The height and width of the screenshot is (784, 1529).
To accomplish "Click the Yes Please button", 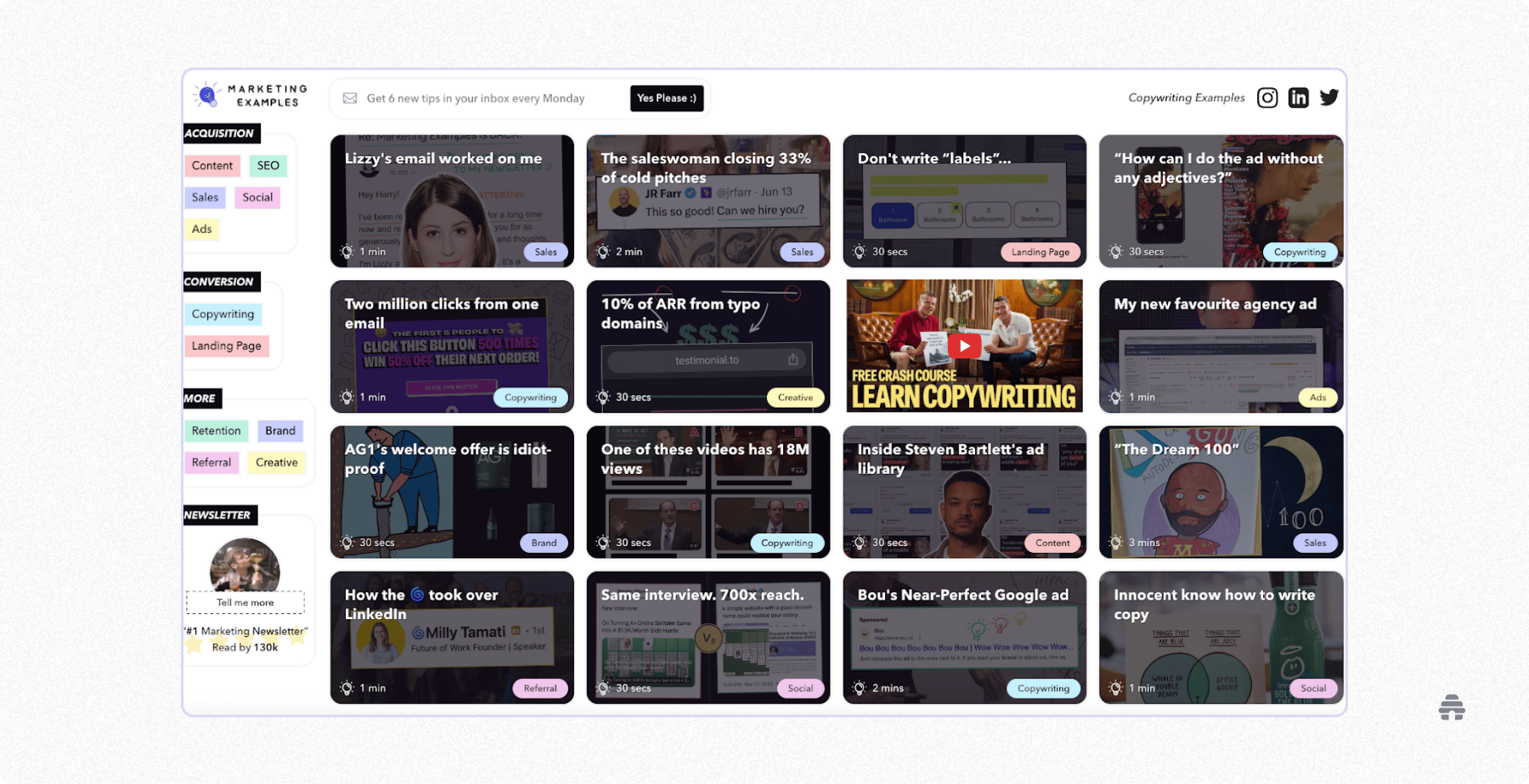I will pos(666,98).
